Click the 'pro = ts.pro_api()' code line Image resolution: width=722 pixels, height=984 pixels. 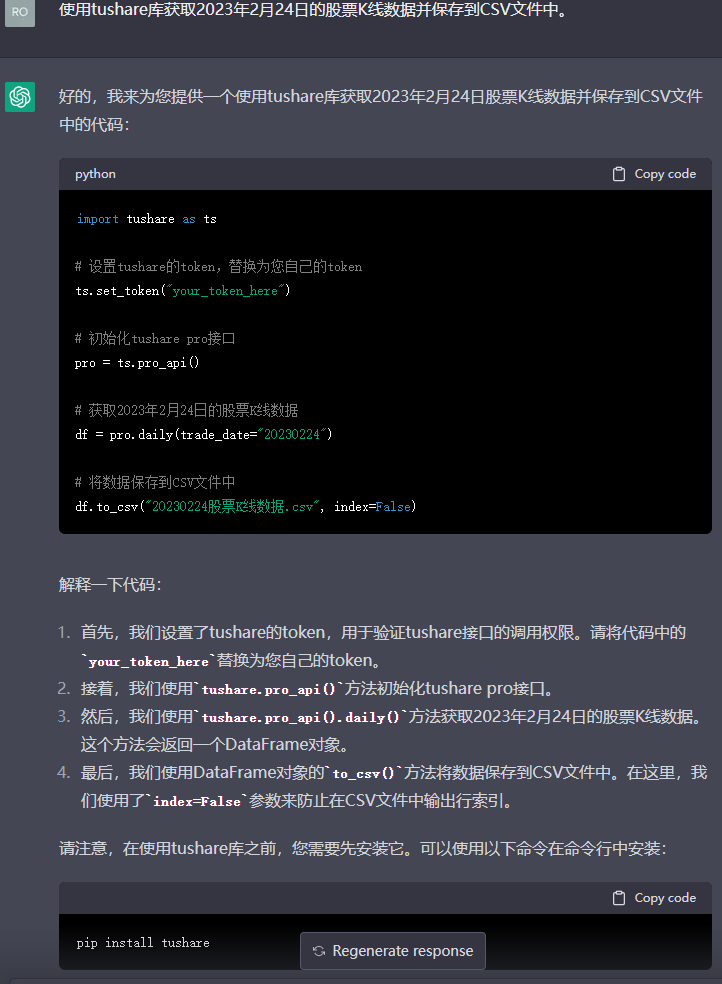point(137,363)
